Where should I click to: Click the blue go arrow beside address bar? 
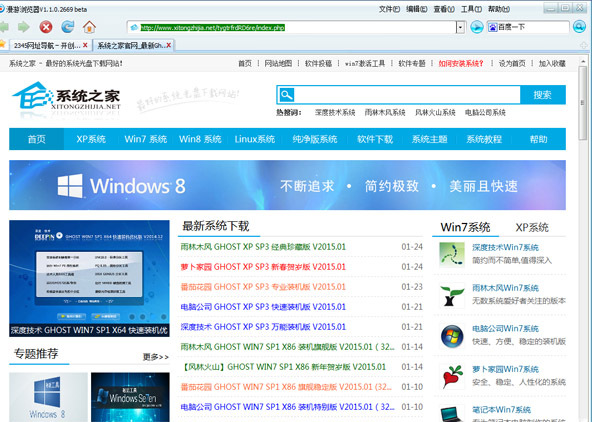point(477,27)
